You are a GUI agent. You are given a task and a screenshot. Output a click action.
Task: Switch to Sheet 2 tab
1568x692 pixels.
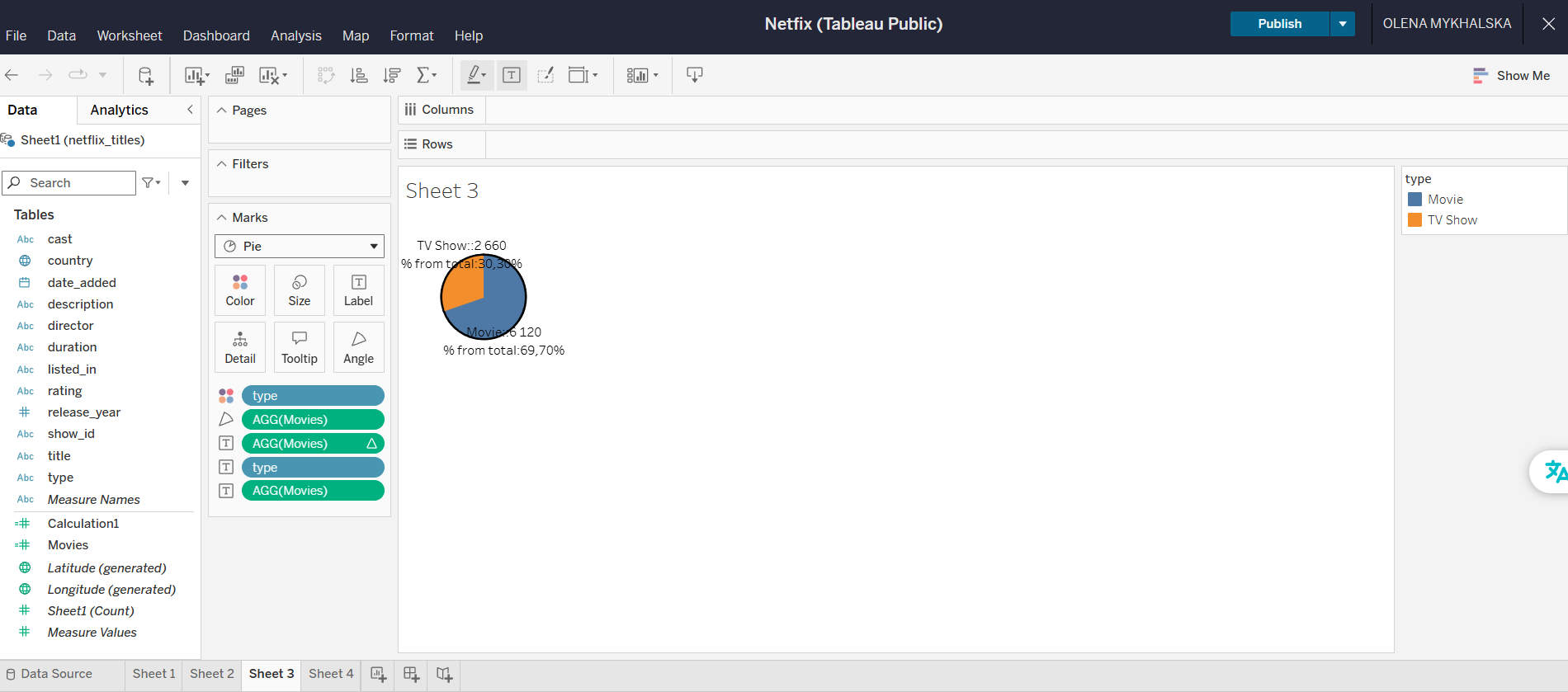point(212,674)
